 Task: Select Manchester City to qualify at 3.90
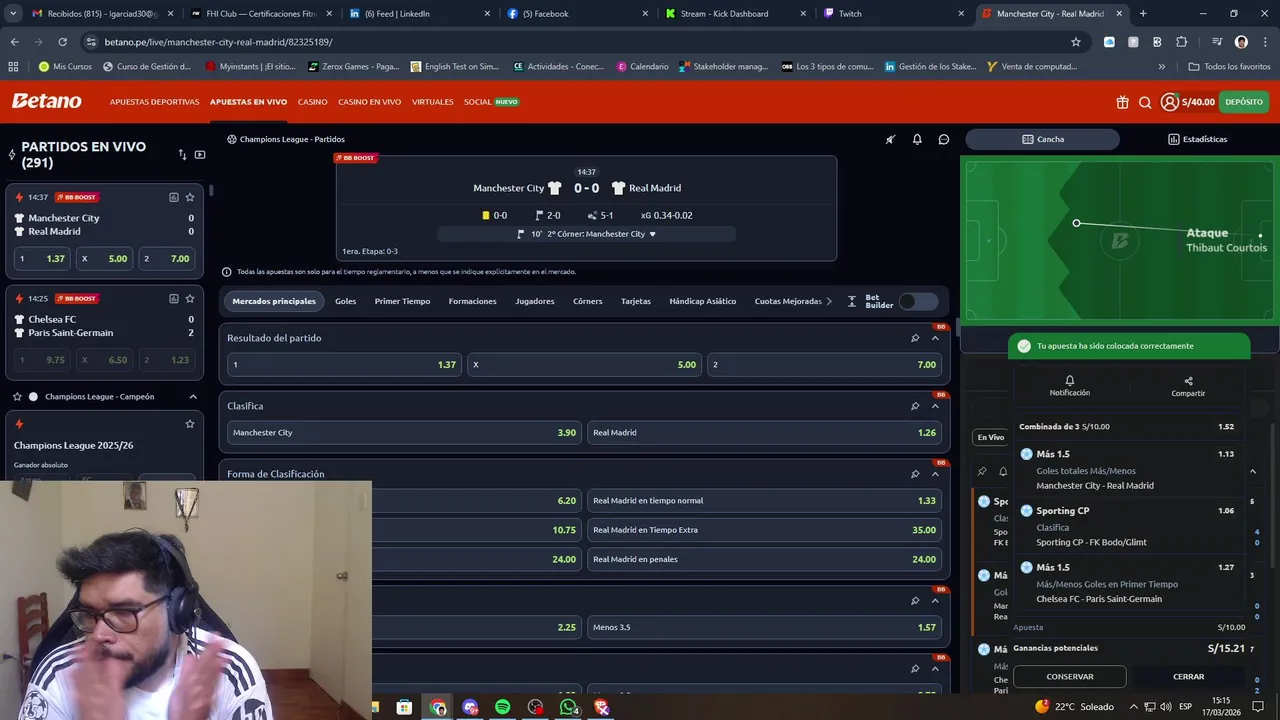[404, 433]
